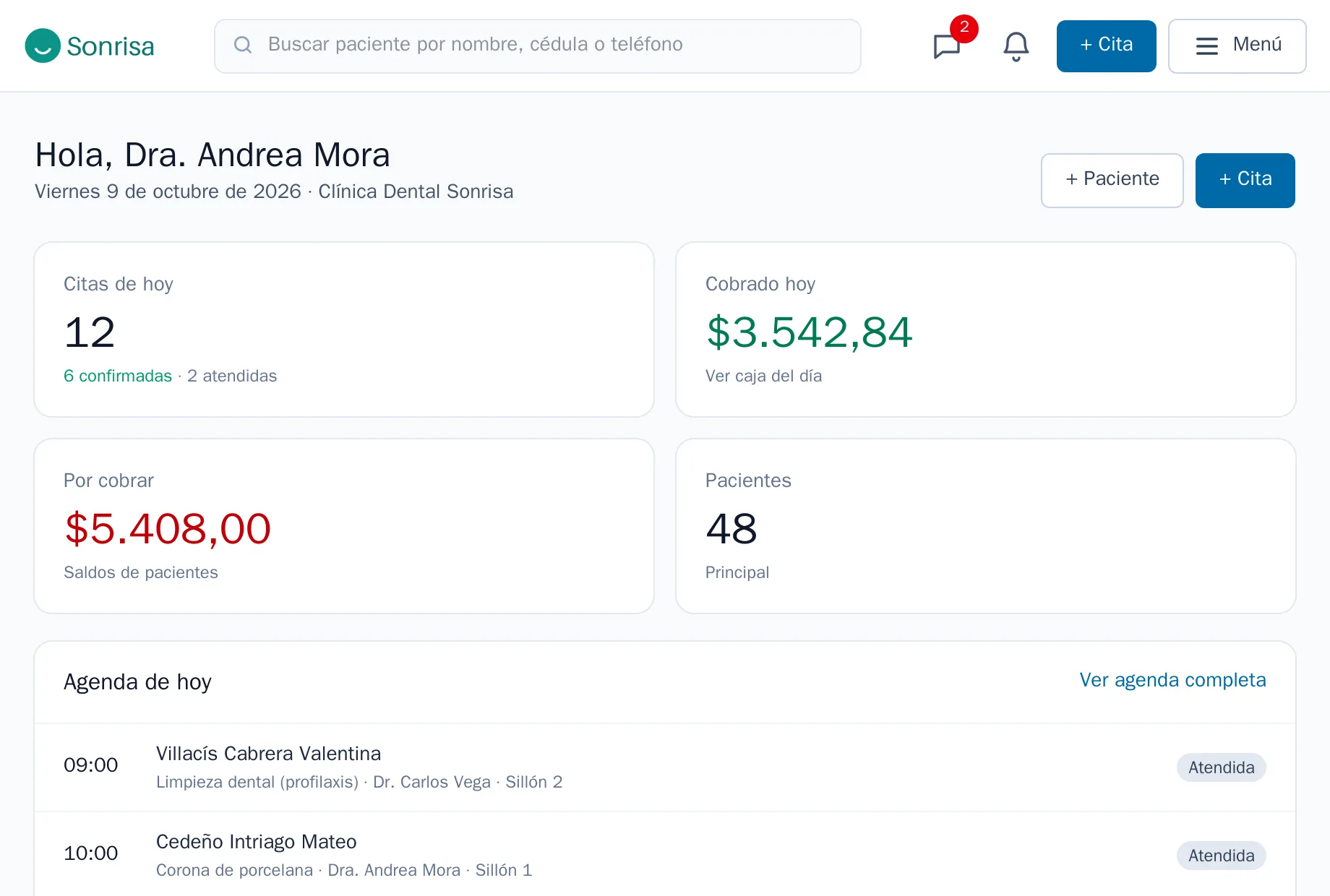Add a new patient with + Paciente
Screen dimensions: 1330x896
point(1112,181)
